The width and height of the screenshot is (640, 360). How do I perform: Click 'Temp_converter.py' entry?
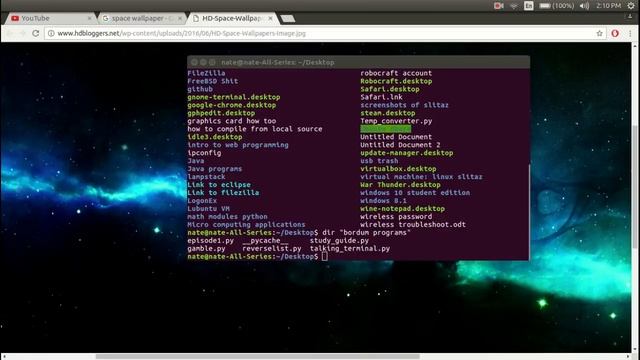396,121
